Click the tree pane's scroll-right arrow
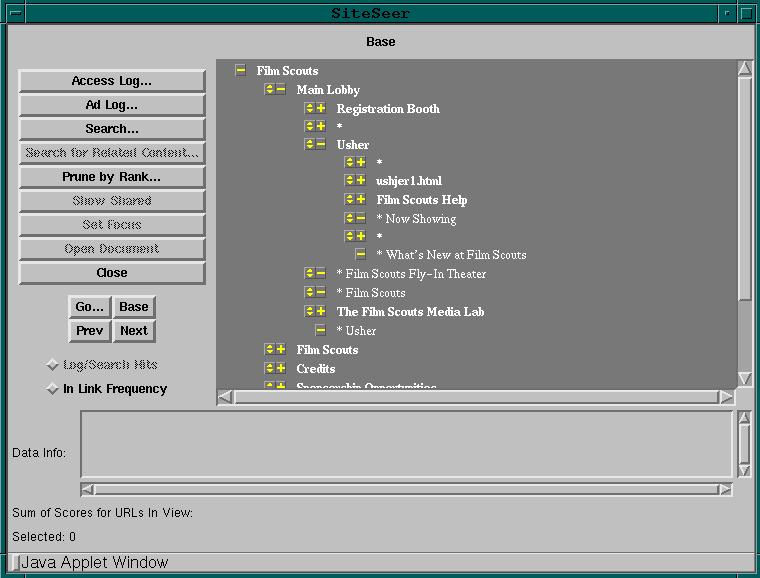Screen dimensions: 760x578 tap(726, 397)
